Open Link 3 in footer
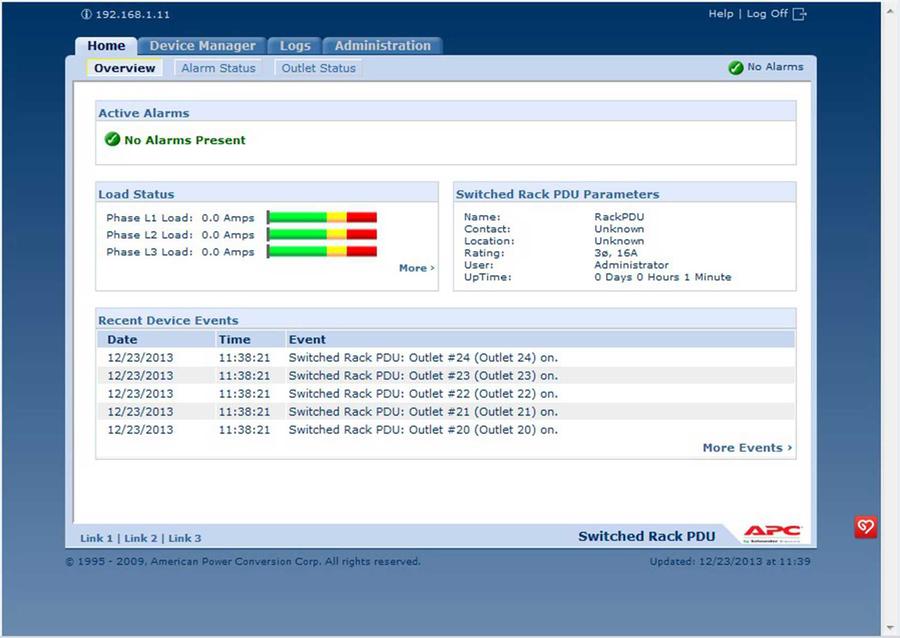Viewport: 900px width, 638px height. 184,538
